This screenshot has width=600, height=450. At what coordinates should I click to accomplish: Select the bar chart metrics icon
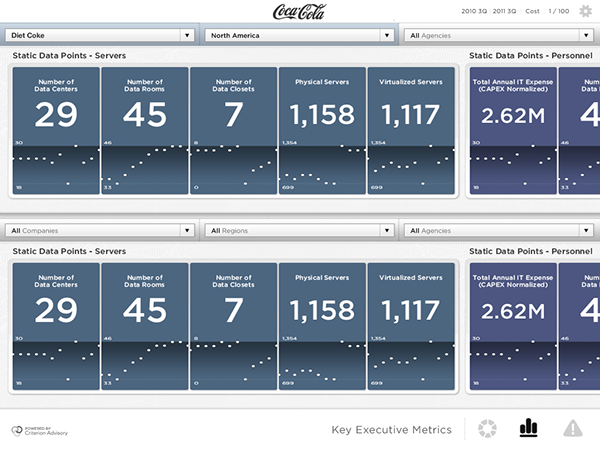point(528,427)
